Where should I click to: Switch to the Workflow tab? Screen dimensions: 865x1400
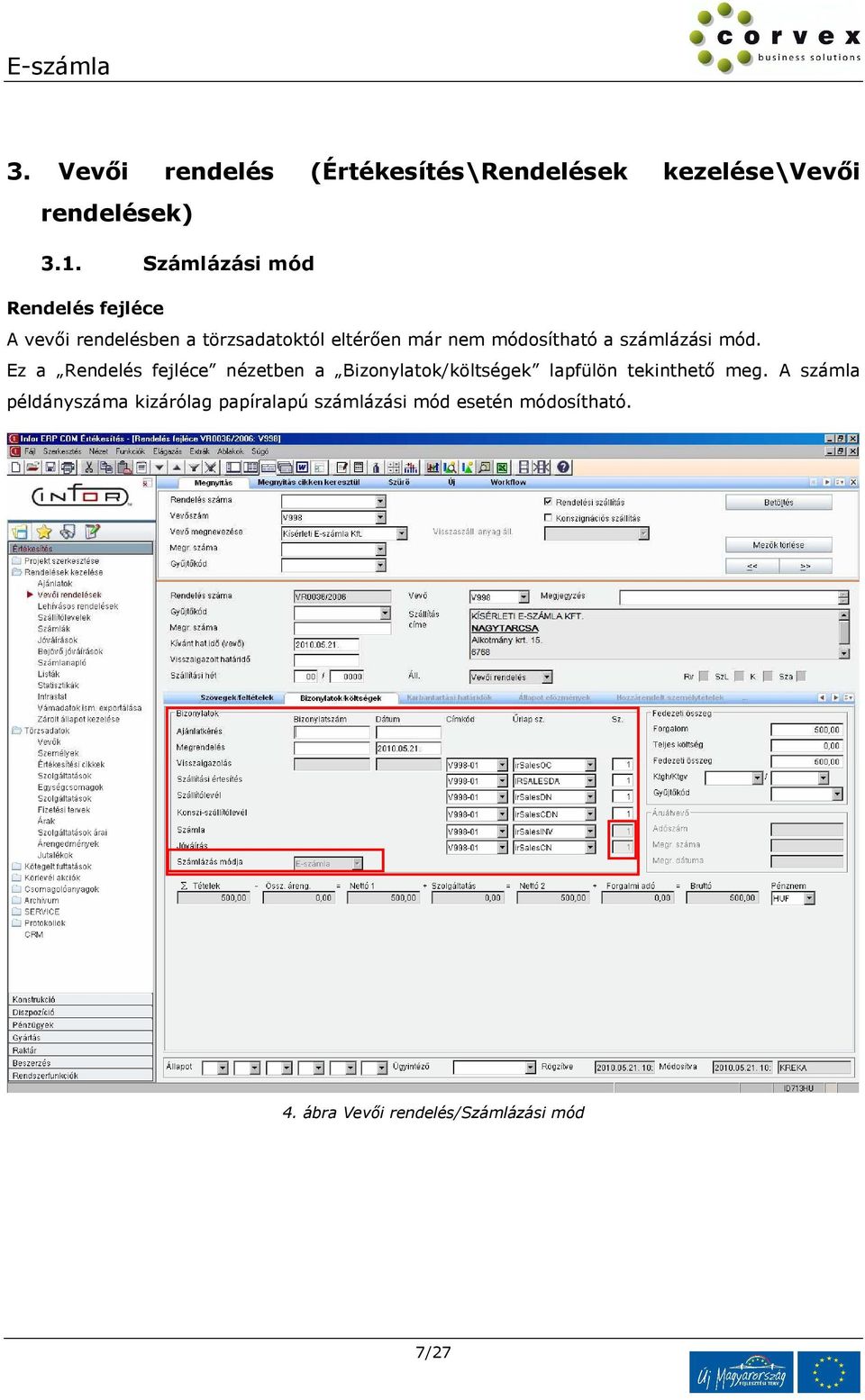pos(508,483)
